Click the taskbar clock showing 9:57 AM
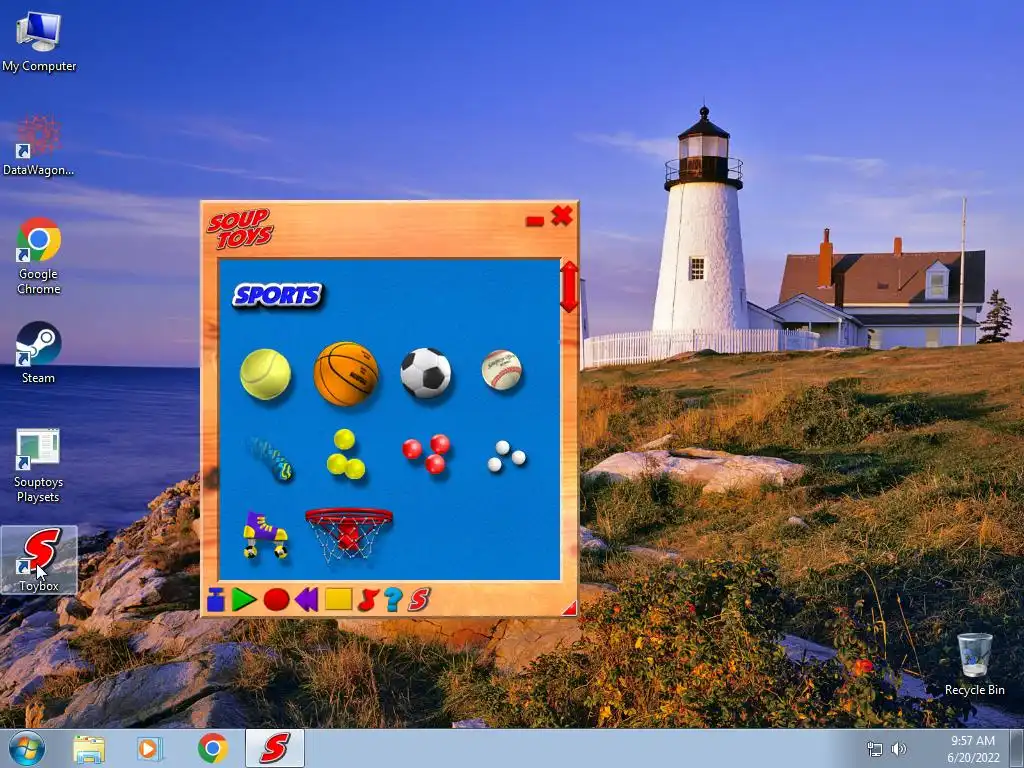 [973, 749]
